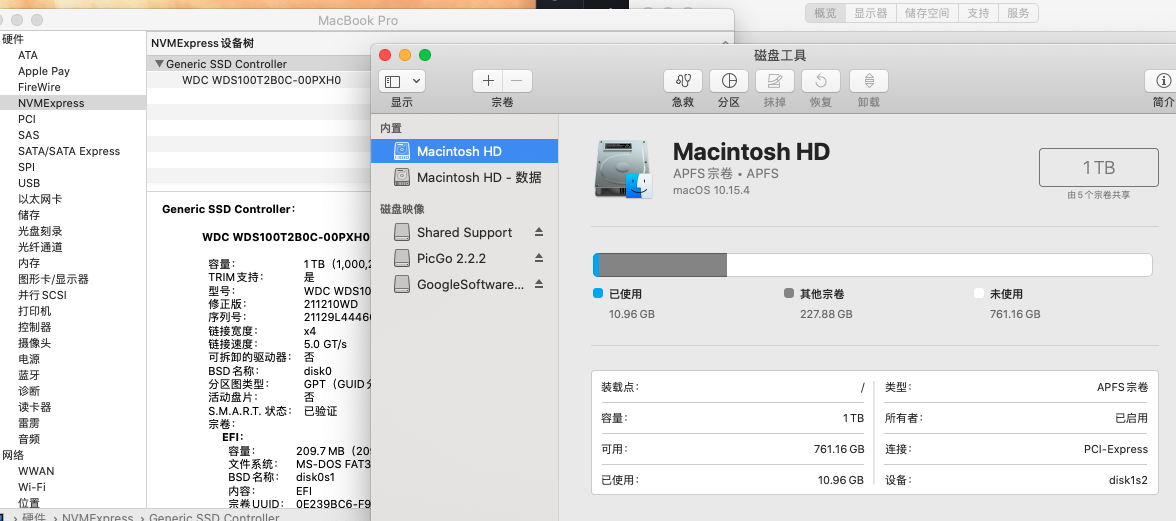1176x521 pixels.
Task: Switch to 储存空间 tab in About This Mac
Action: [x=927, y=13]
